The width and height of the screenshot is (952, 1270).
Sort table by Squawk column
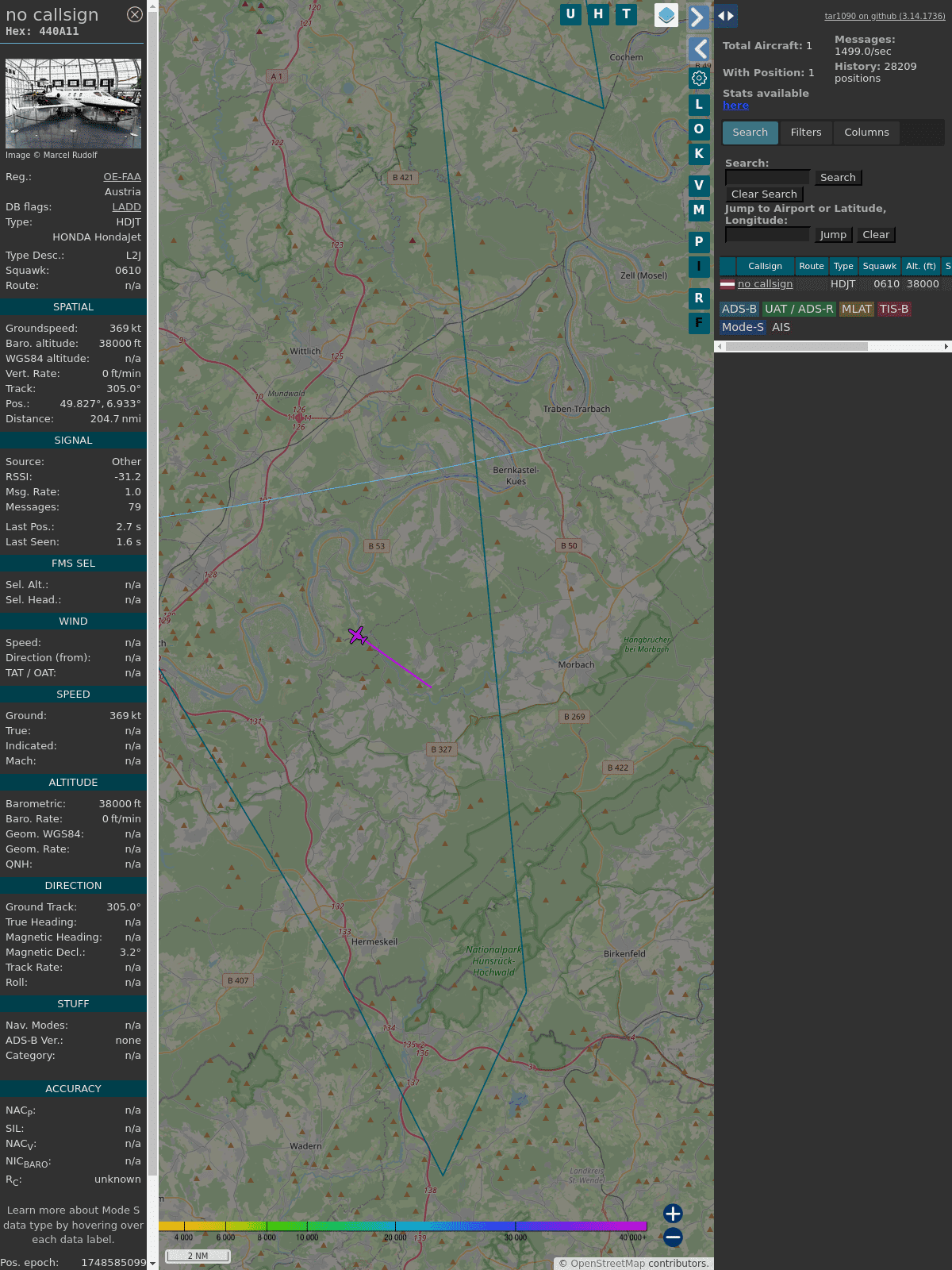[880, 267]
